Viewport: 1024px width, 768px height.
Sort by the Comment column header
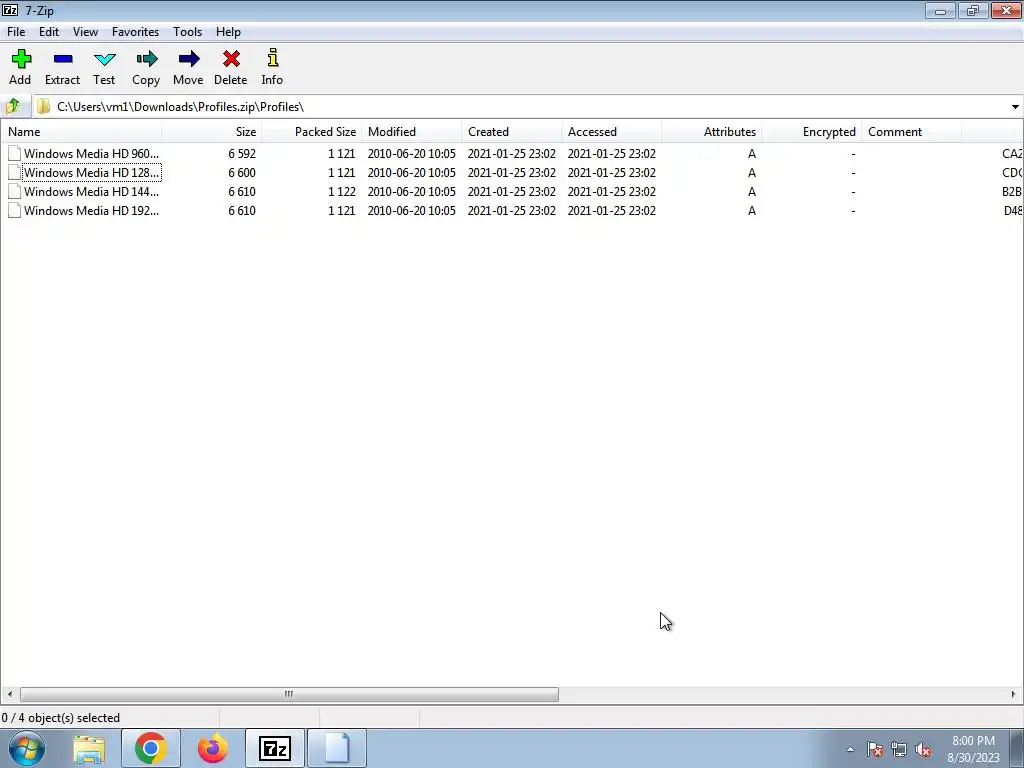911,132
